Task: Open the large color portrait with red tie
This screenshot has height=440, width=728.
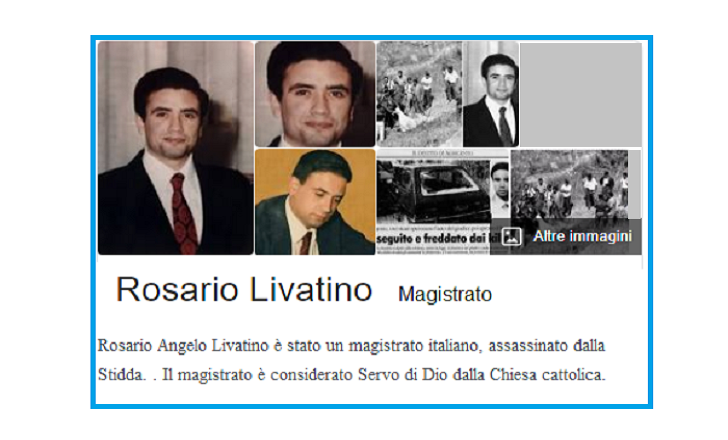Action: pos(176,148)
